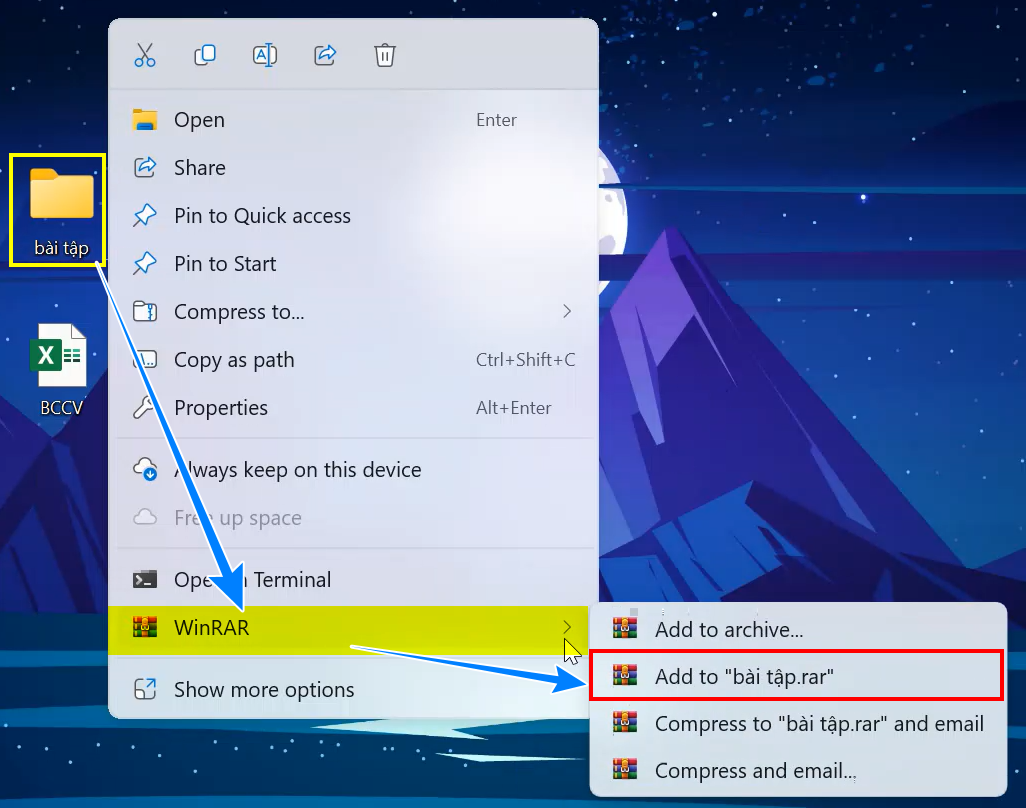The height and width of the screenshot is (808, 1026).
Task: Select Pin to Quick access
Action: coord(262,216)
